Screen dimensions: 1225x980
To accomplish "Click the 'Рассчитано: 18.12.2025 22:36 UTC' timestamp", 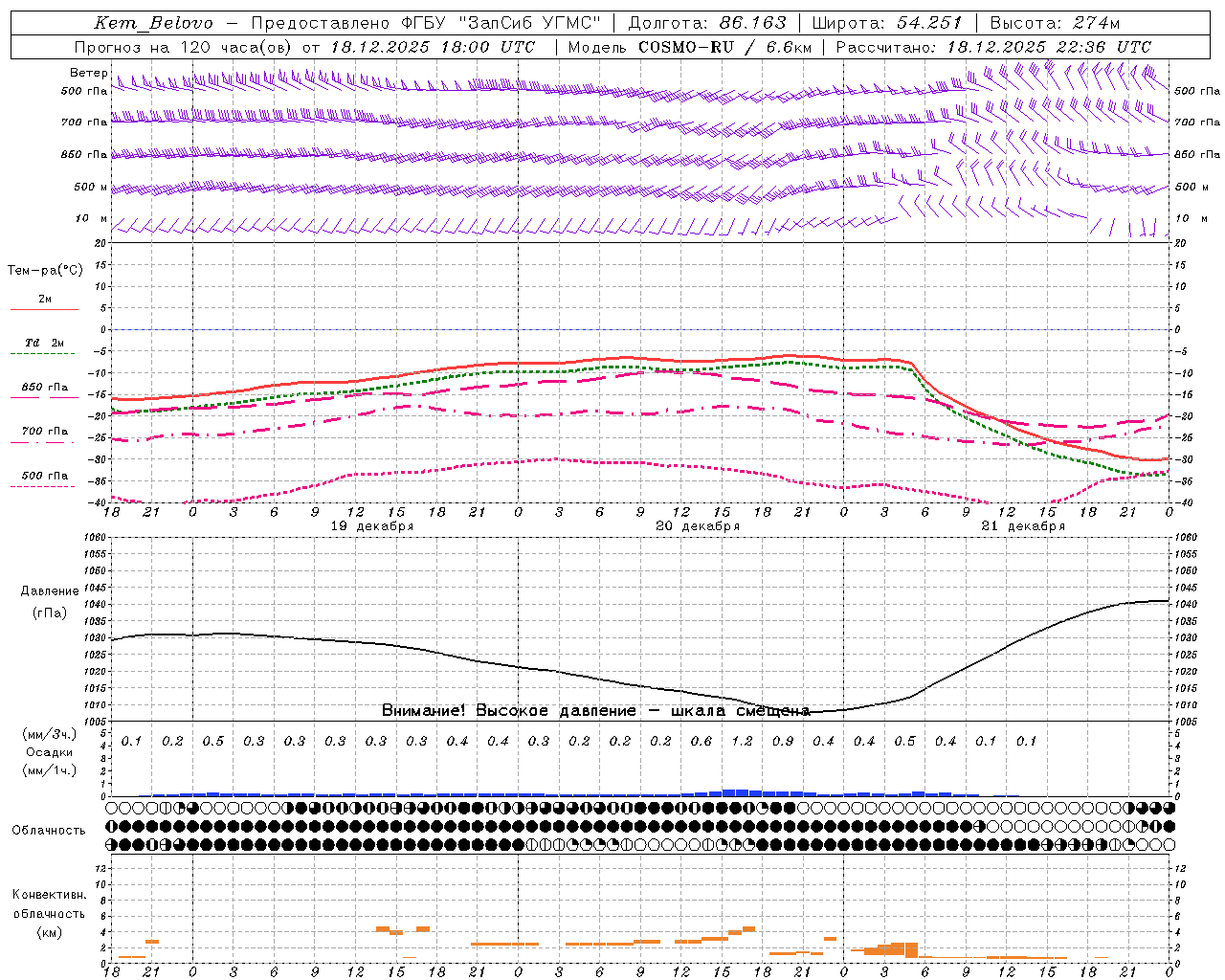I will point(993,47).
